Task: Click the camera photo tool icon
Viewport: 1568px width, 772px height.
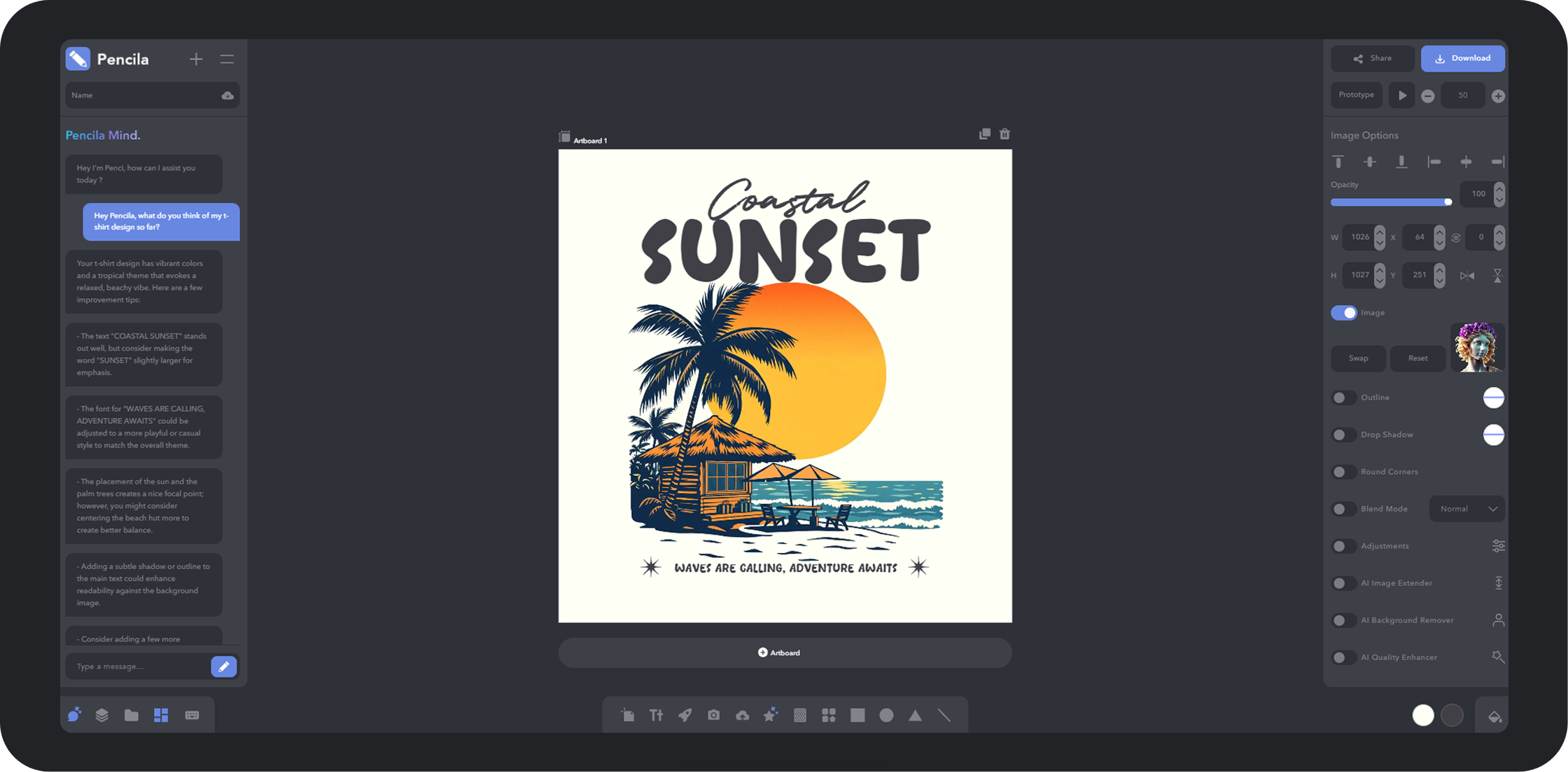Action: [x=713, y=715]
